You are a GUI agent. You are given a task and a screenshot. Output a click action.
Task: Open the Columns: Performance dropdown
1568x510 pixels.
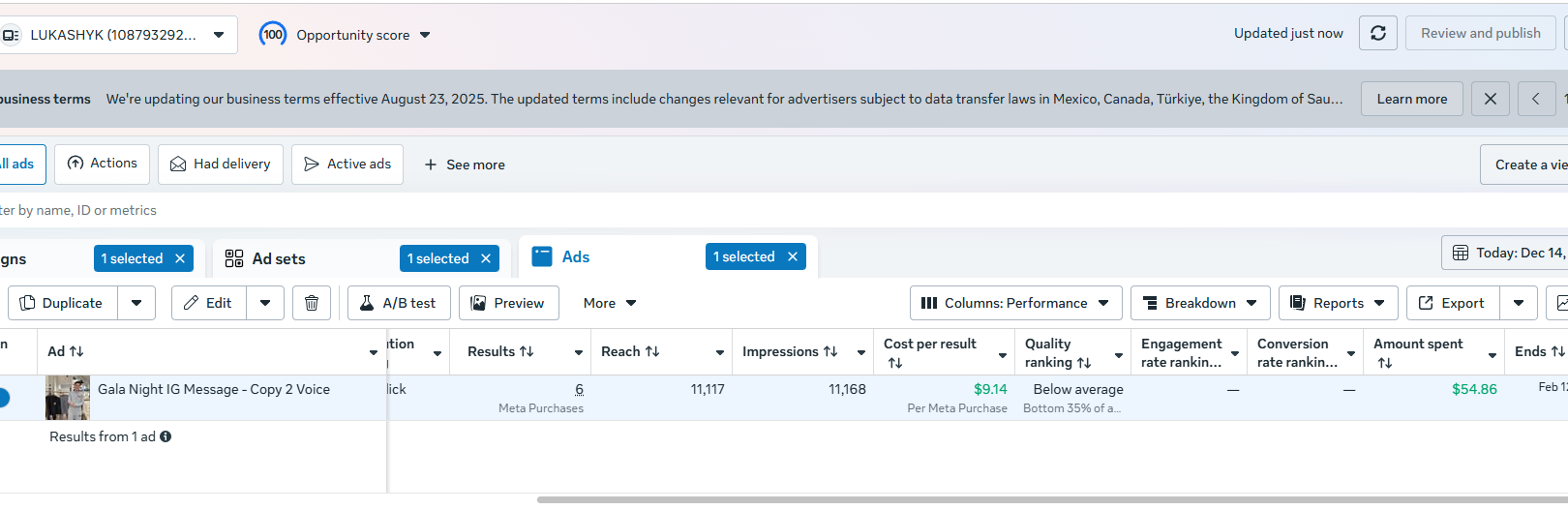point(1015,303)
